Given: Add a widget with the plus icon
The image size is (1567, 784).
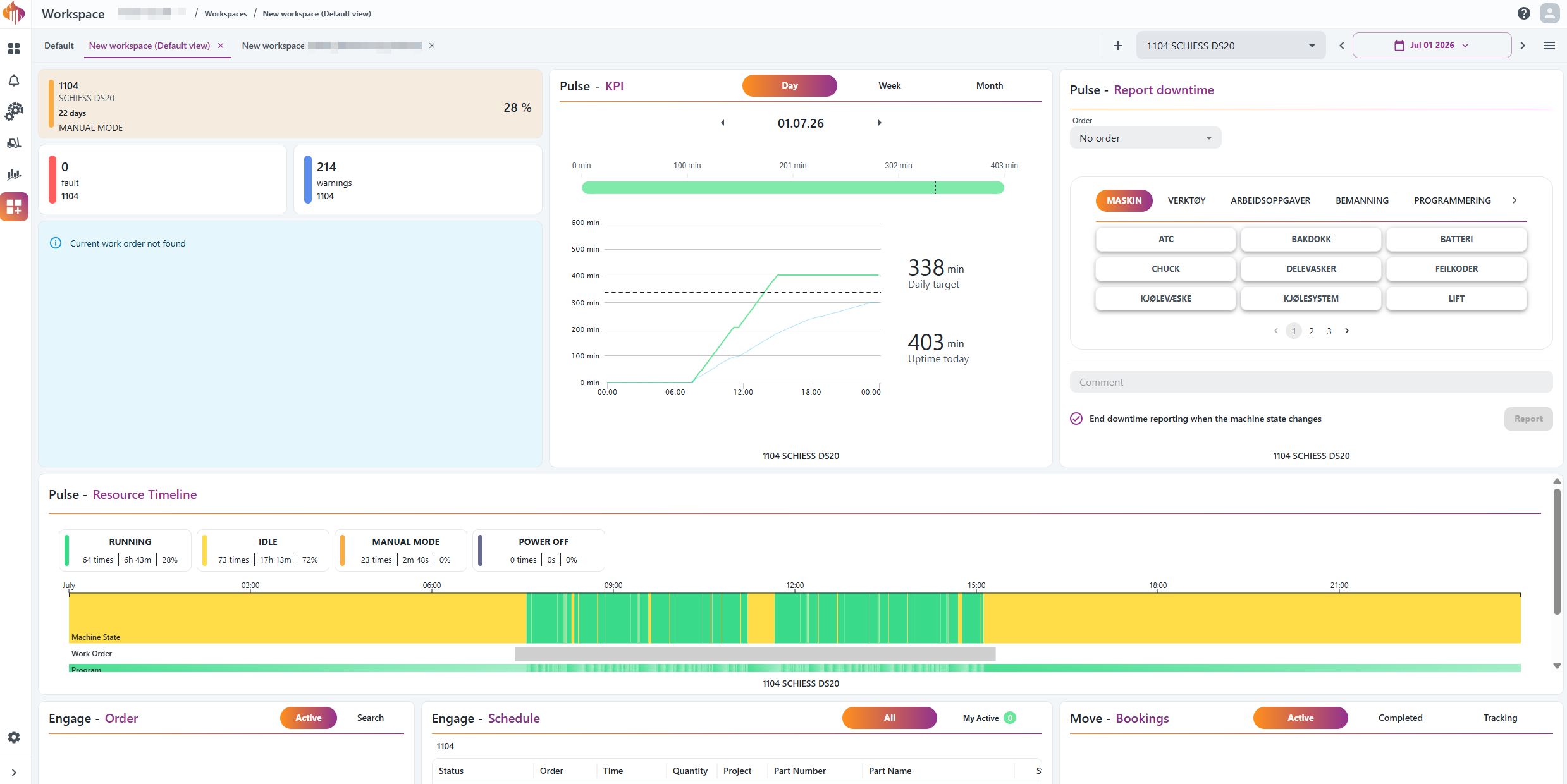Looking at the screenshot, I should [x=1118, y=46].
